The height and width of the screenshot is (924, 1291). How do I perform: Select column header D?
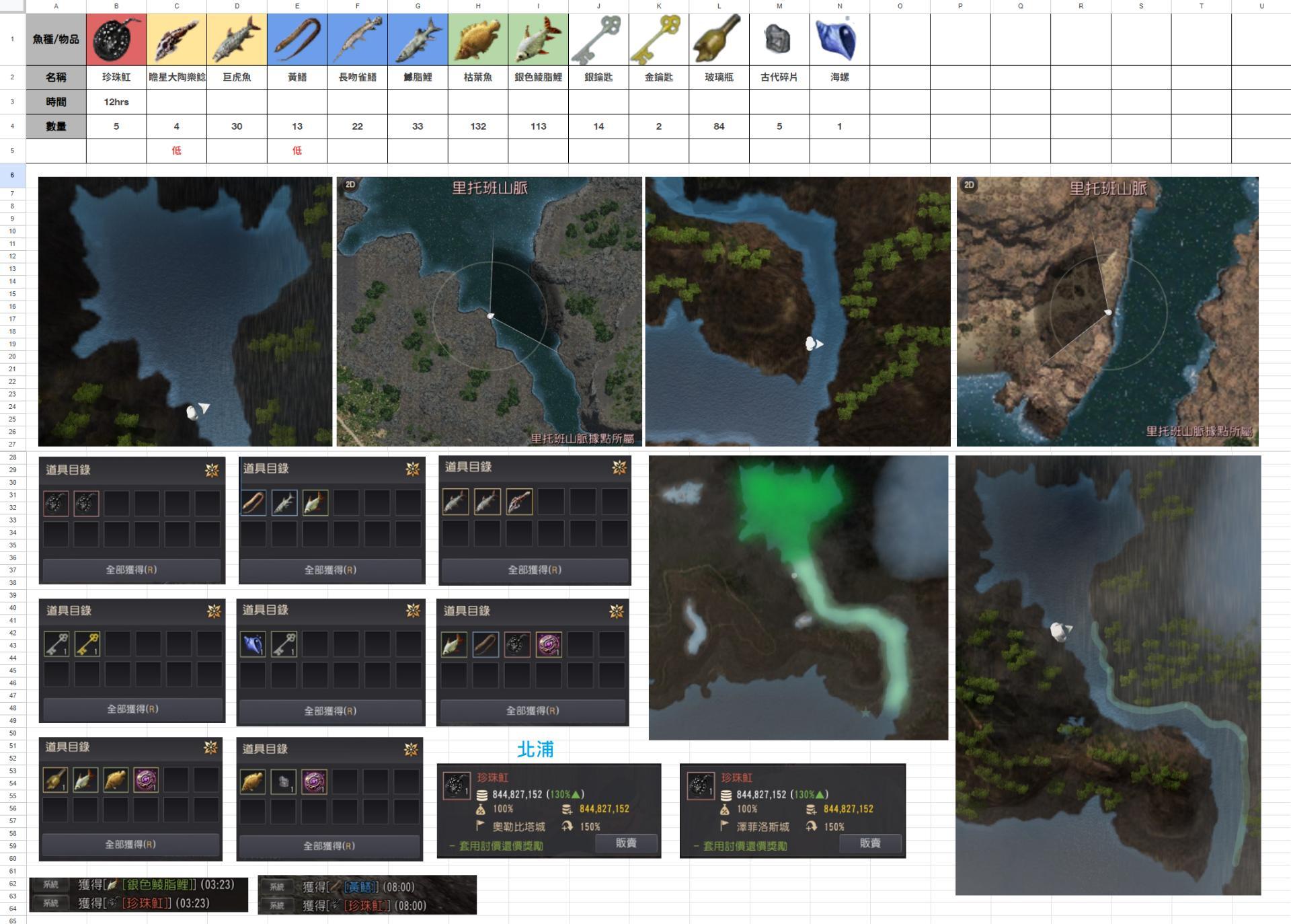coord(237,6)
